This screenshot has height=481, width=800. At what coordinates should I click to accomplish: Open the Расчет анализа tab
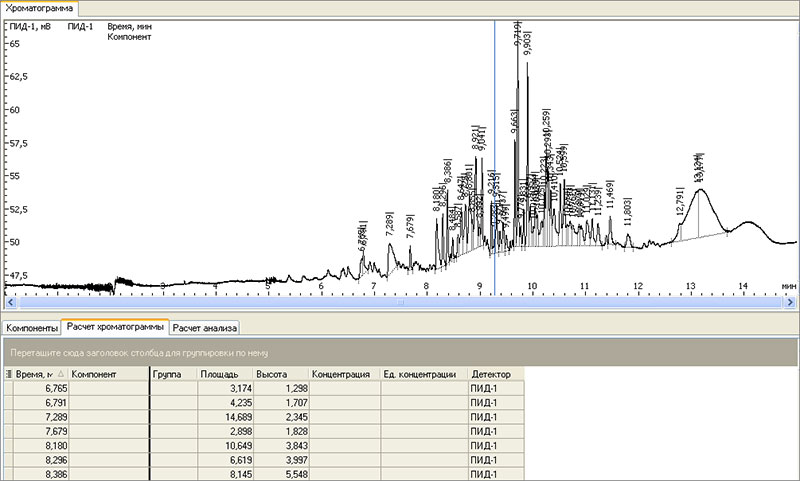(x=204, y=327)
